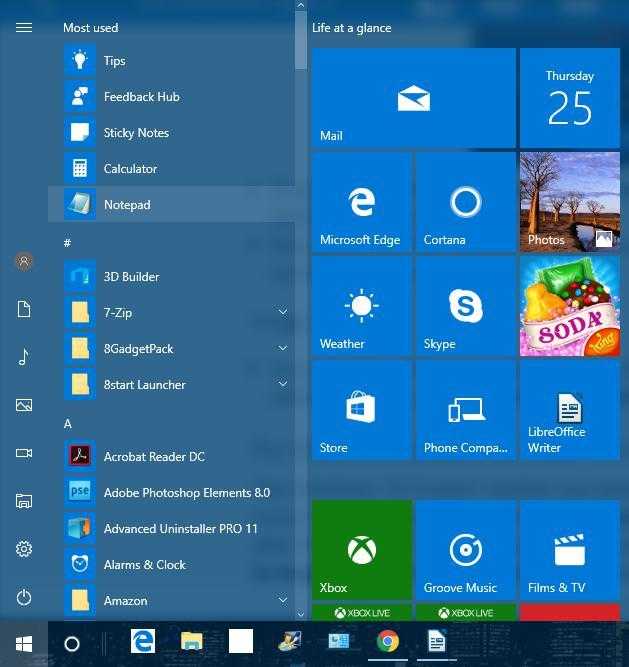Click the scroll up arrow of app list
Image resolution: width=629 pixels, height=667 pixels.
[301, 5]
